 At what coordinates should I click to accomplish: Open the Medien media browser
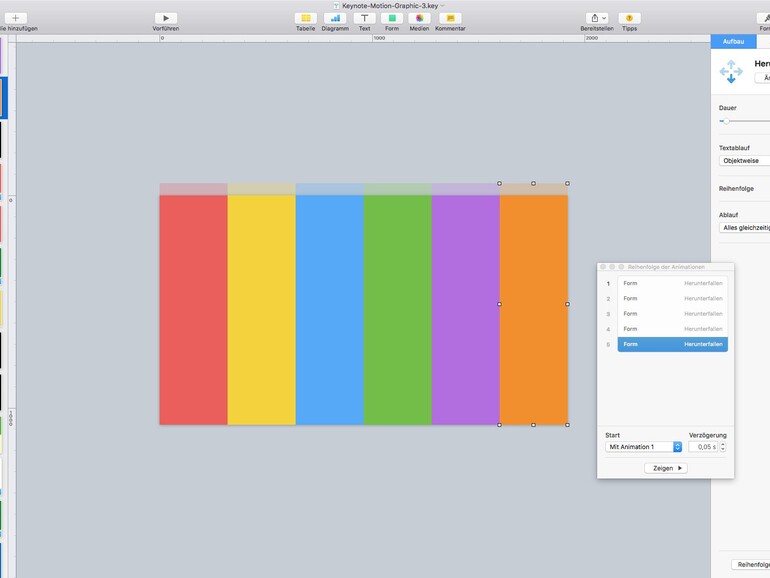click(x=419, y=18)
